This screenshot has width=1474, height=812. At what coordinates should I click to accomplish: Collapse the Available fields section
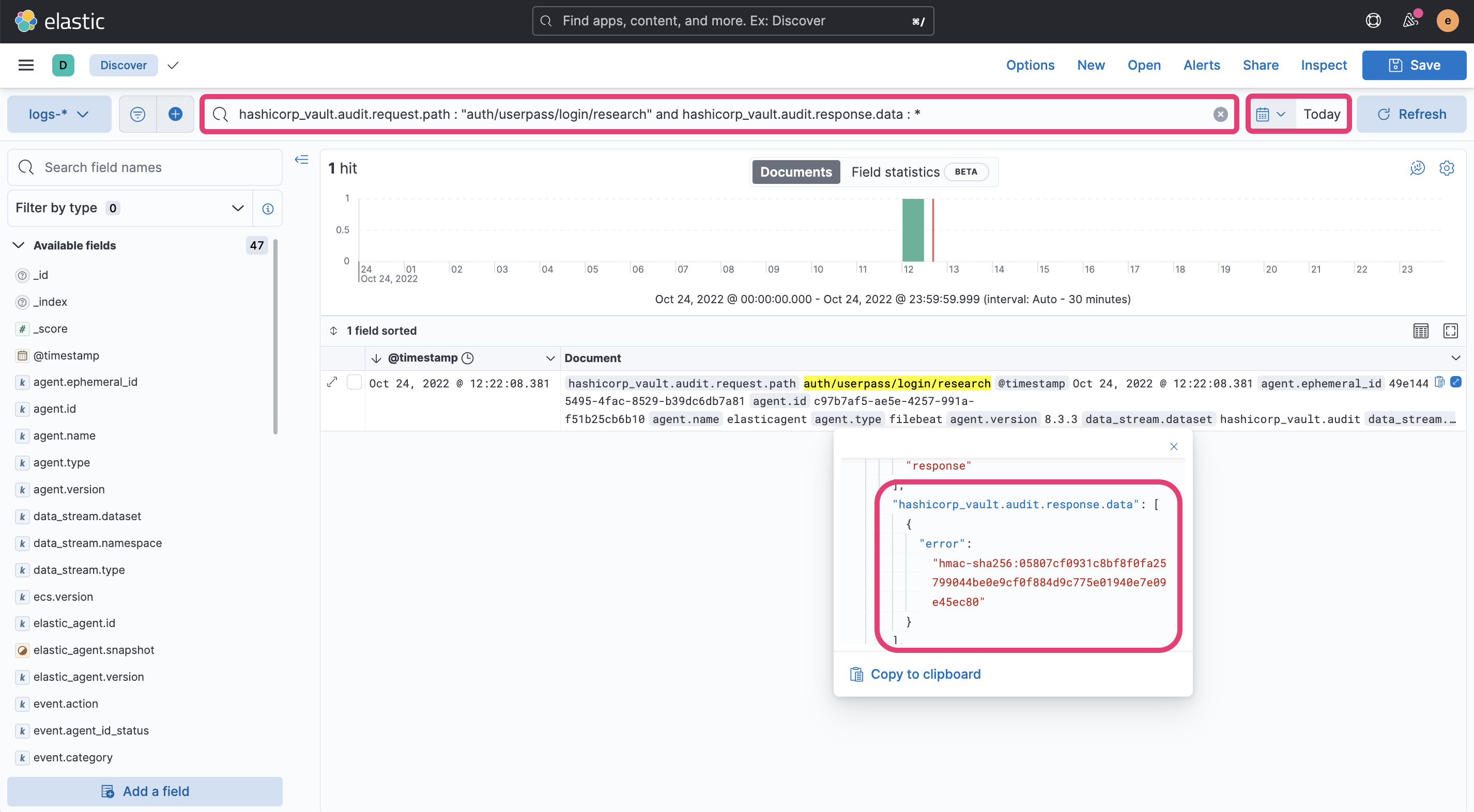coord(18,245)
